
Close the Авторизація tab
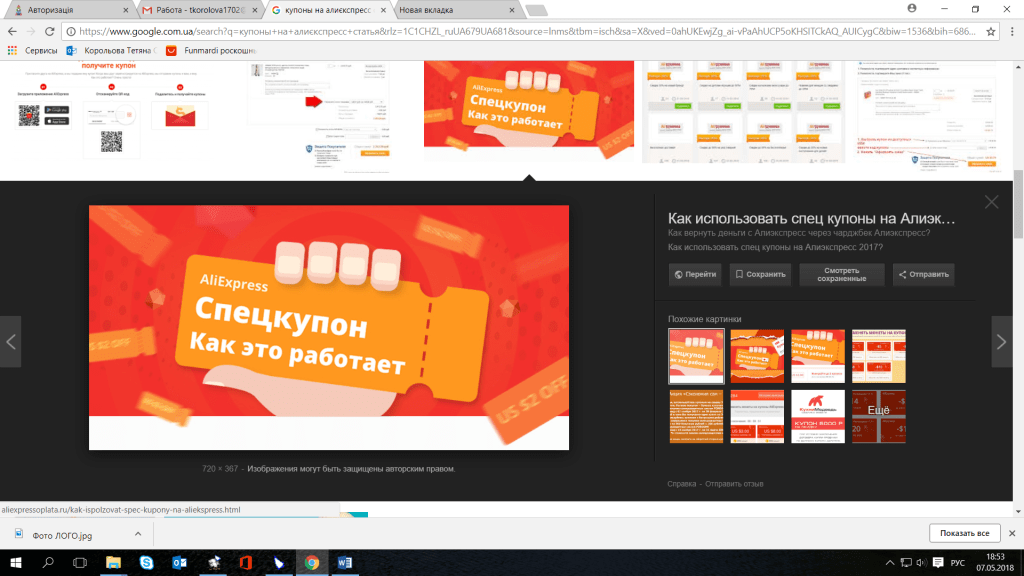click(x=125, y=10)
